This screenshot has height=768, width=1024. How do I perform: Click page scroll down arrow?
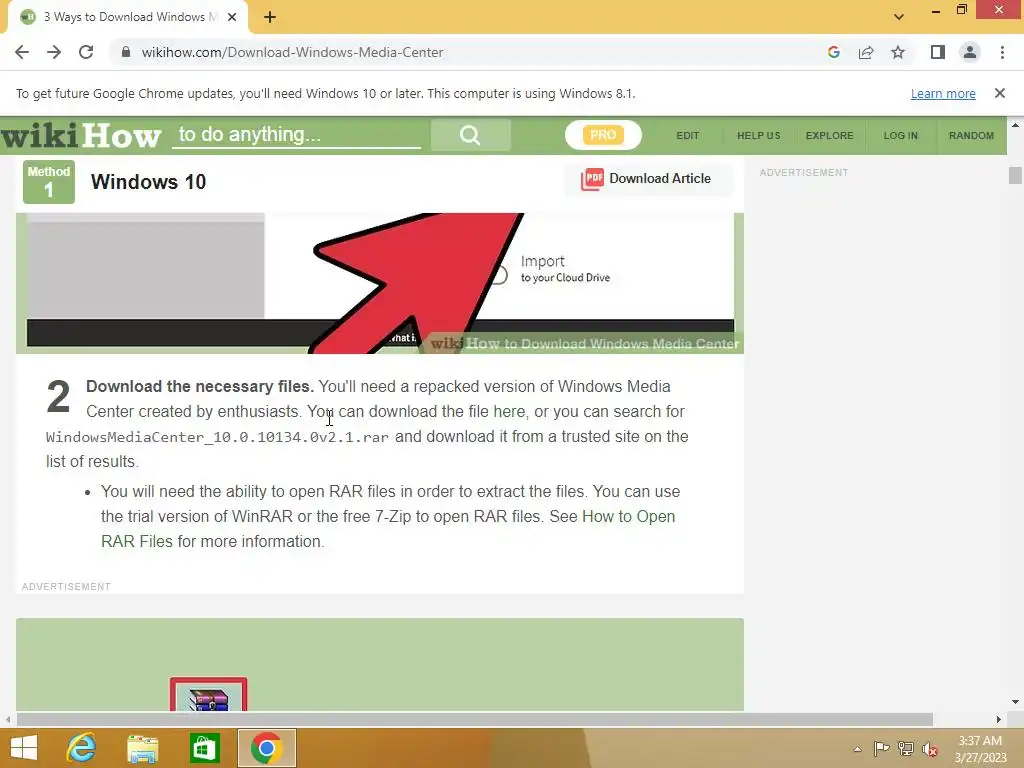1015,702
